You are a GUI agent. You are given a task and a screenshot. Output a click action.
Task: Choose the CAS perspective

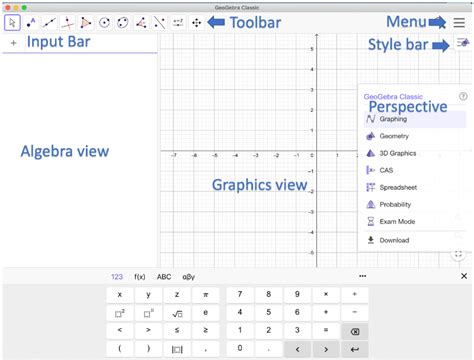[x=415, y=170]
